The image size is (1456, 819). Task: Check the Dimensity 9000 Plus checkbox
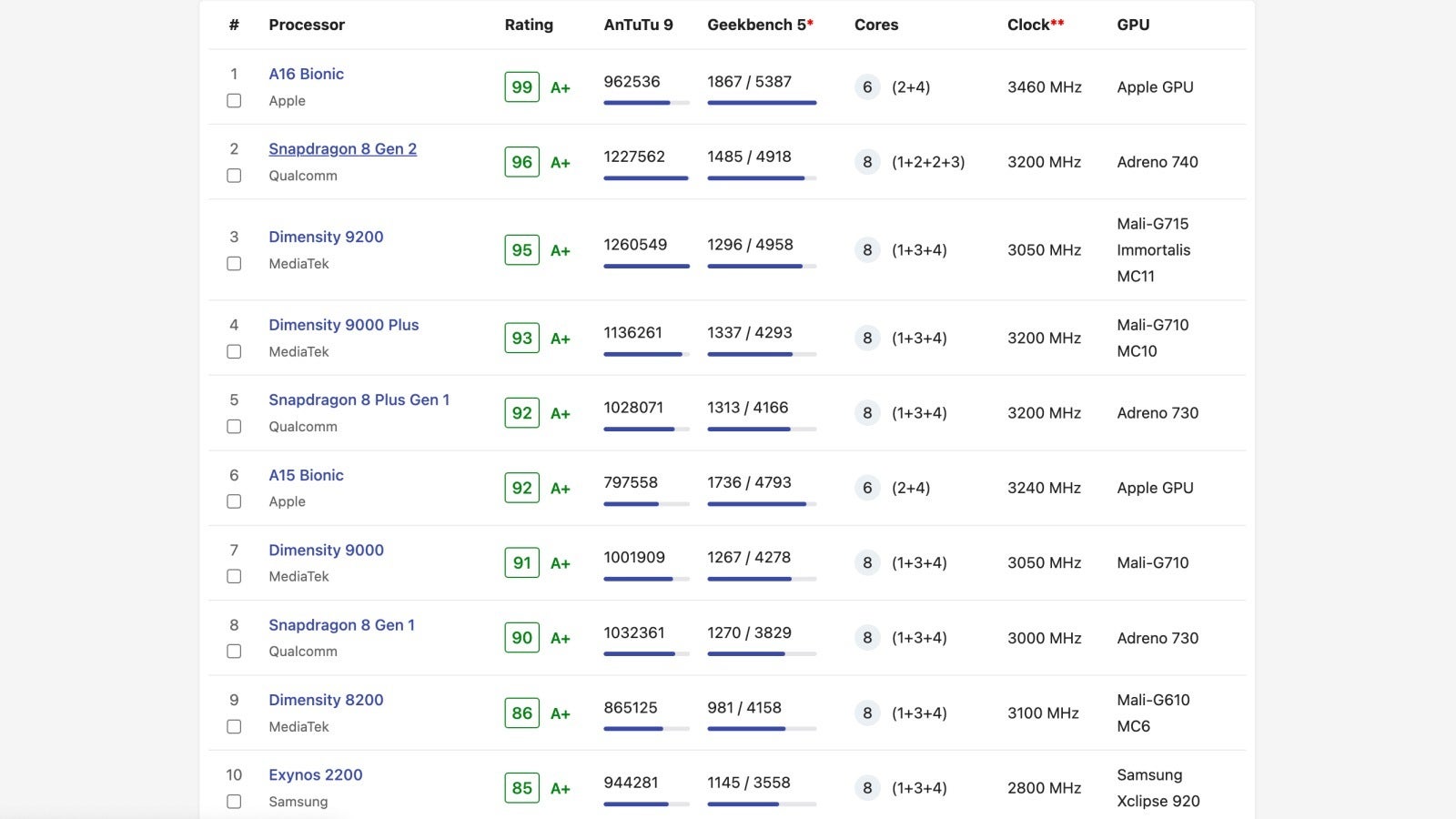pyautogui.click(x=234, y=351)
